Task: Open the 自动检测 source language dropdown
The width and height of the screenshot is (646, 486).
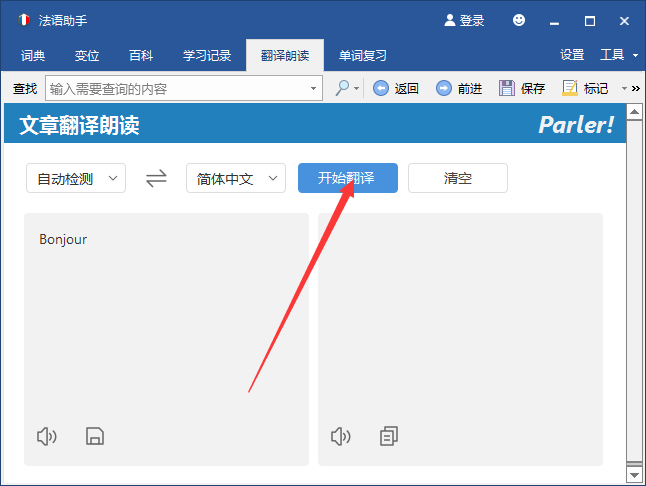Action: click(76, 178)
